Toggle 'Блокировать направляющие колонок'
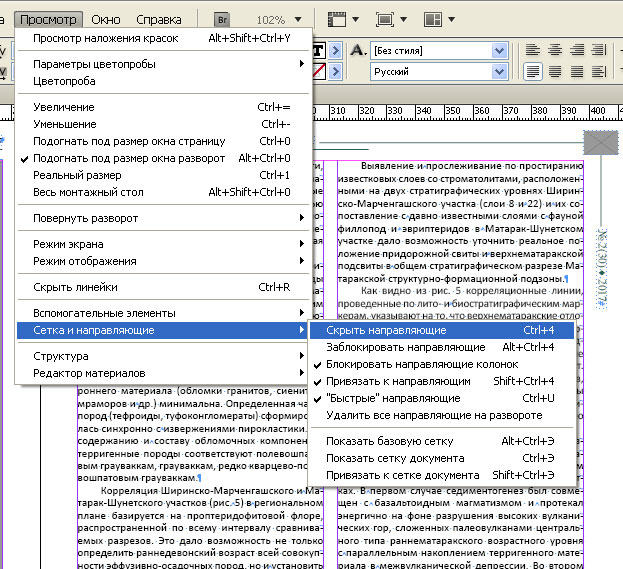Screen dimensions: 623x569 click(x=442, y=364)
